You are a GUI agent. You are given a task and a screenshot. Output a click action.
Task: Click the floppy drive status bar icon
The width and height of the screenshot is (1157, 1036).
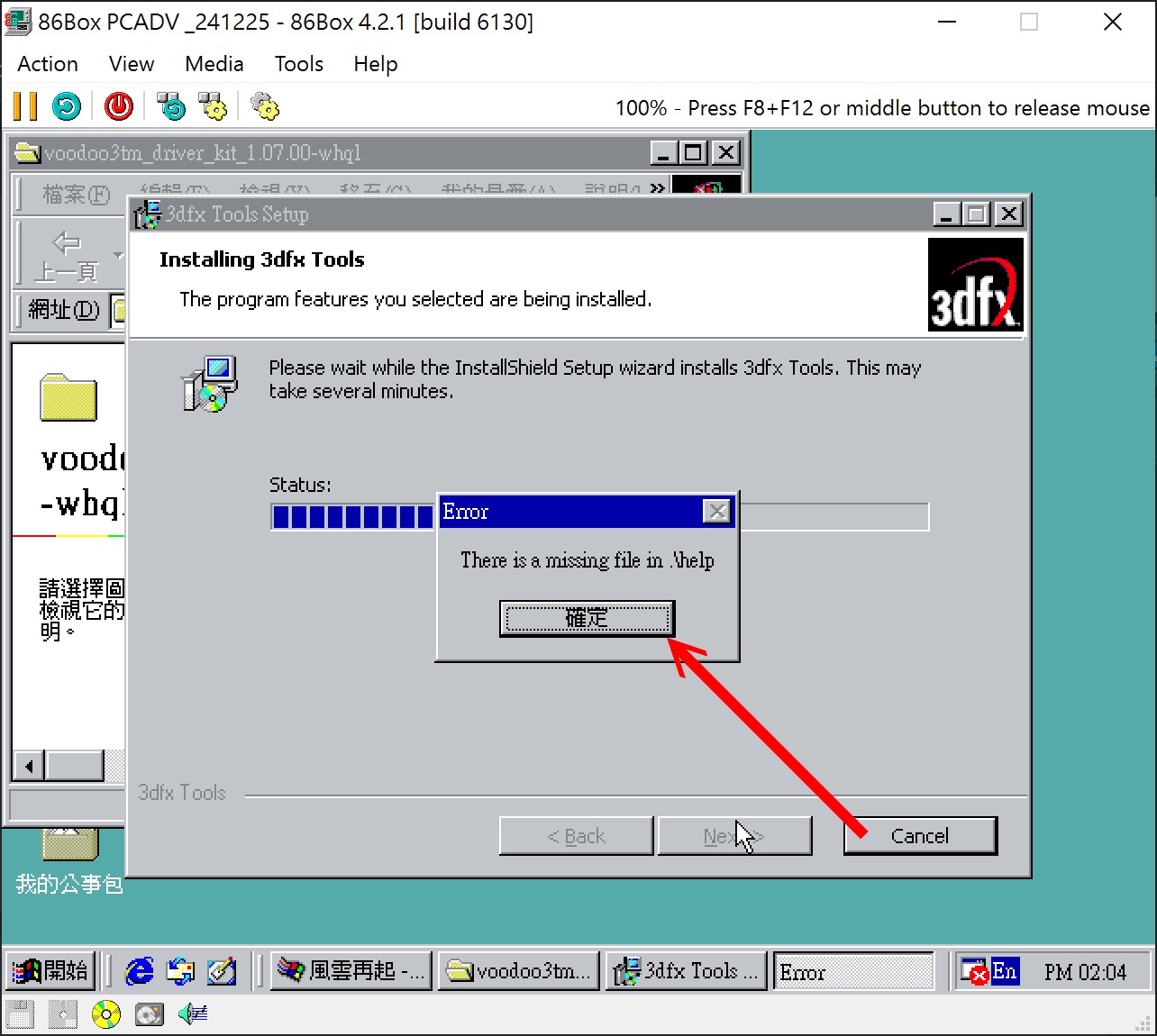click(20, 1014)
